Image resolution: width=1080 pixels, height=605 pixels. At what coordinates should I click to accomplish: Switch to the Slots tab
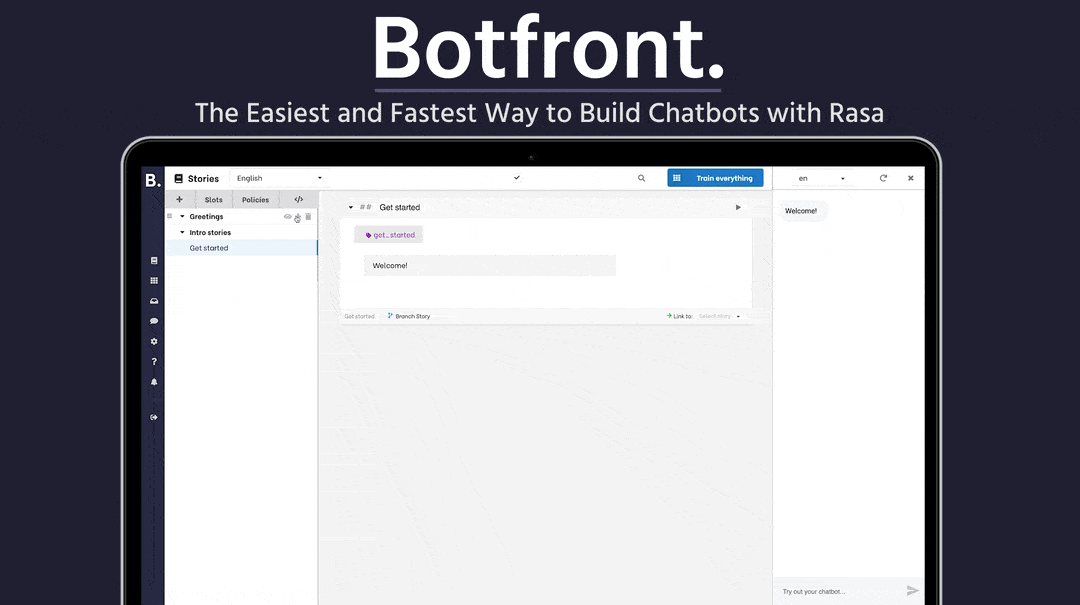click(x=214, y=199)
